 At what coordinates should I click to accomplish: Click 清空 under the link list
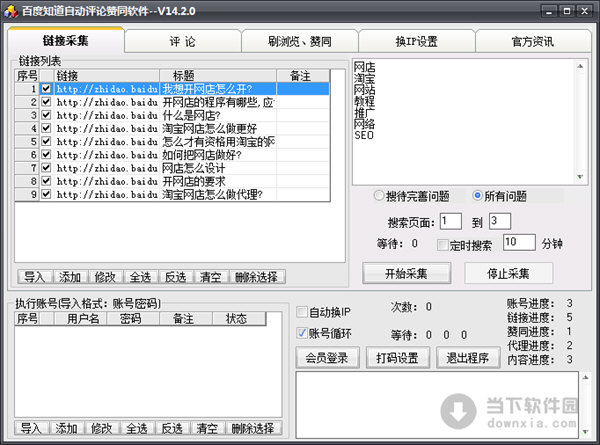pyautogui.click(x=211, y=277)
